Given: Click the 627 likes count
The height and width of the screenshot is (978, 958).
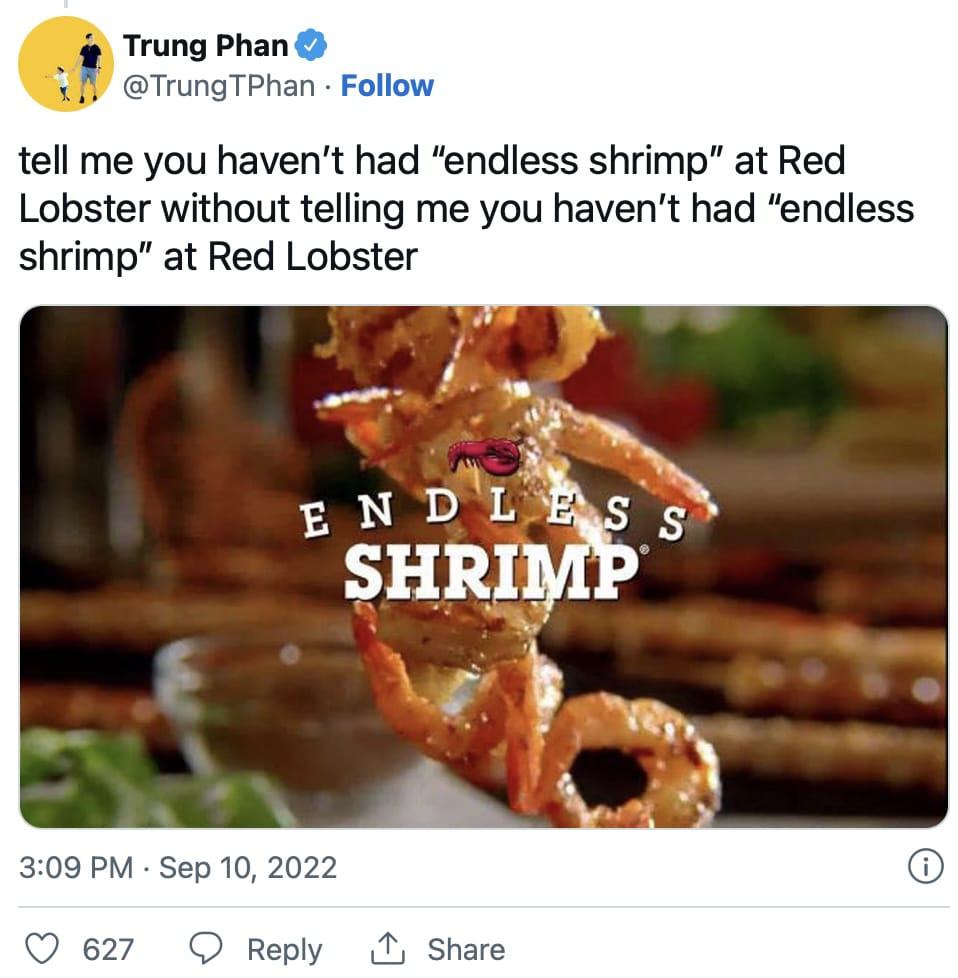Looking at the screenshot, I should click(x=109, y=949).
